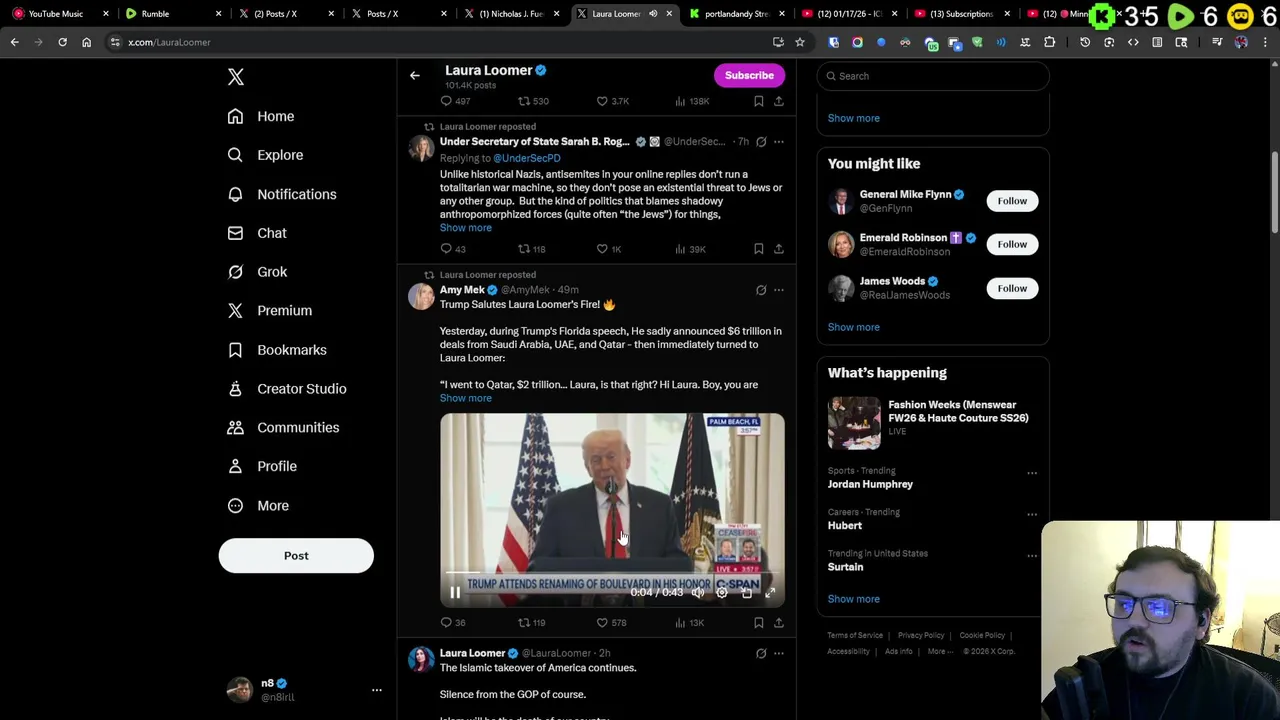The image size is (1280, 720).
Task: Open Terms of Service footer link
Action: point(855,636)
